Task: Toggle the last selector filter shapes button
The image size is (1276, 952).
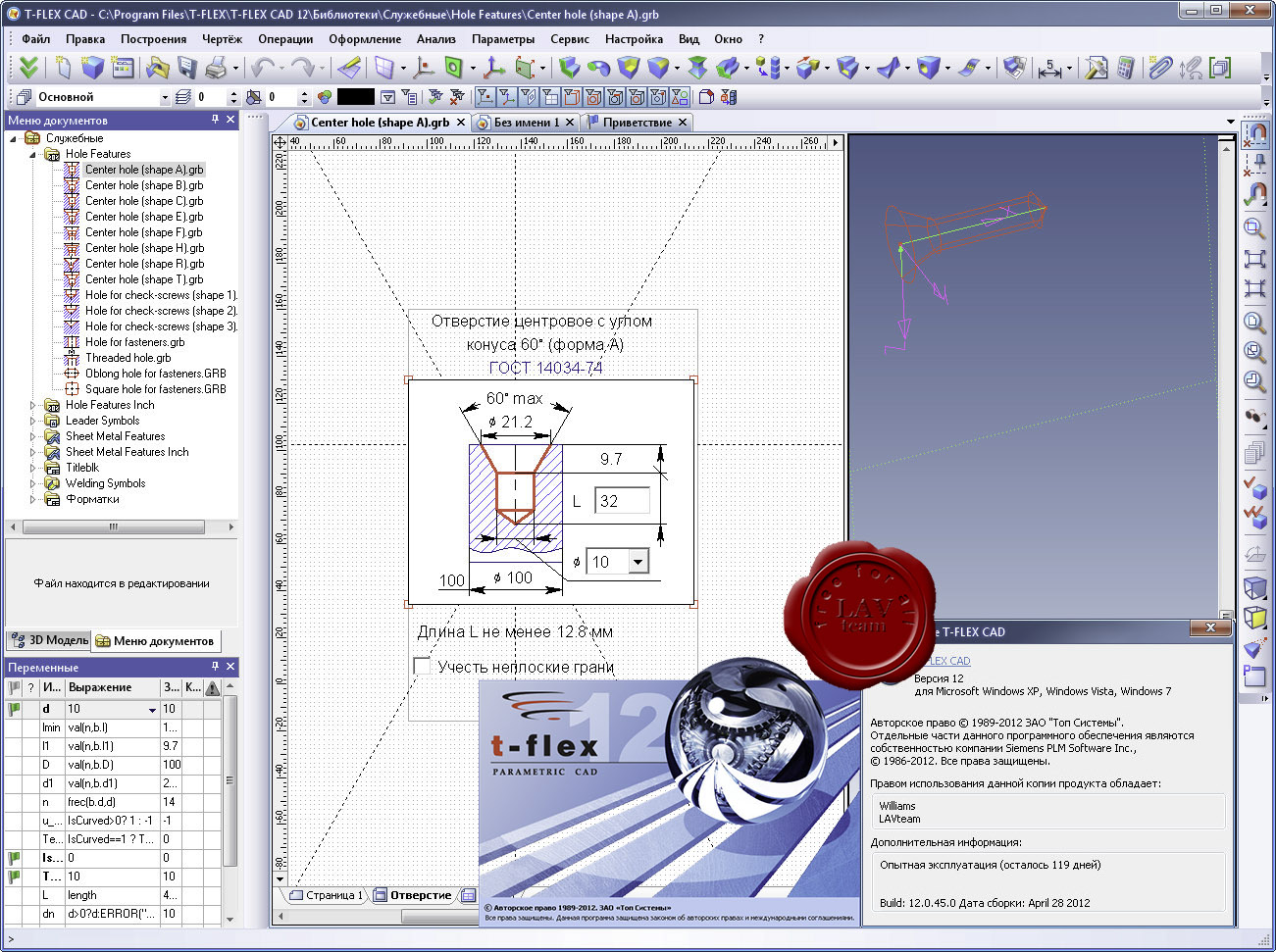Action: point(682,97)
